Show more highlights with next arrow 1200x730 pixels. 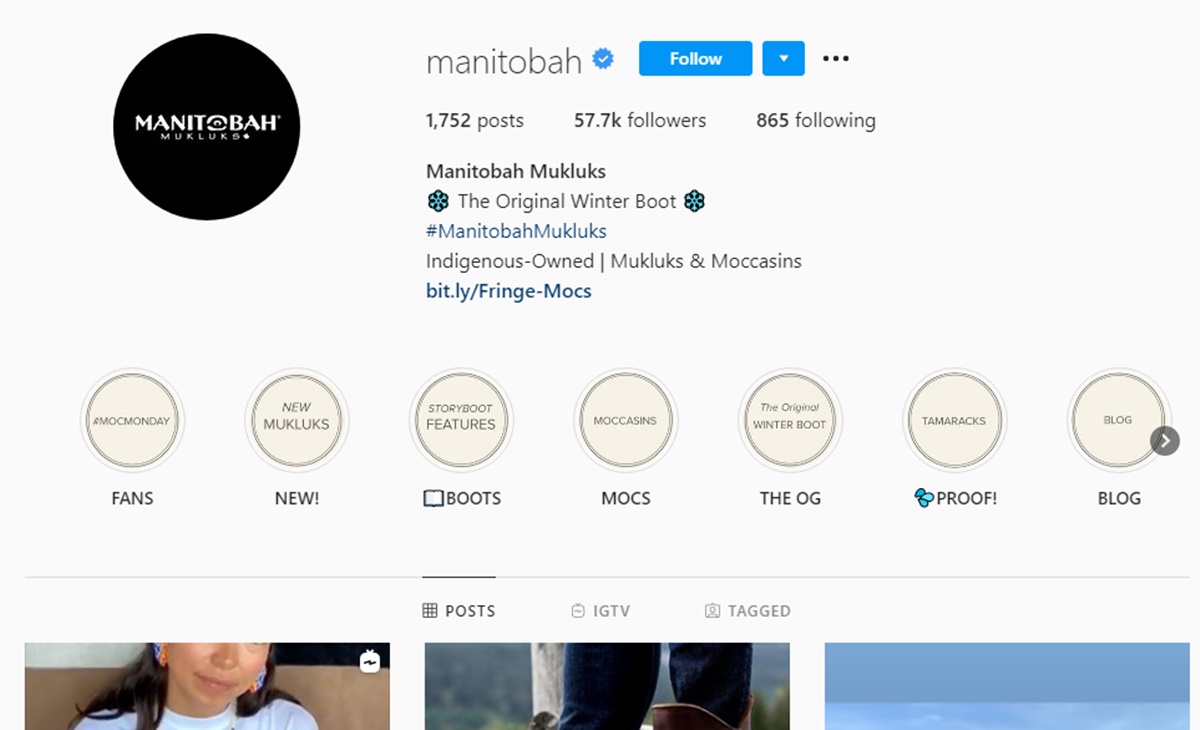(x=1165, y=441)
